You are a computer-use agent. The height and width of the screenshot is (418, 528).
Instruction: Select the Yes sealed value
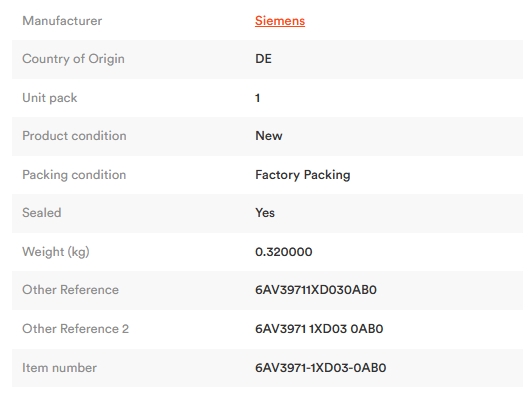tap(265, 213)
